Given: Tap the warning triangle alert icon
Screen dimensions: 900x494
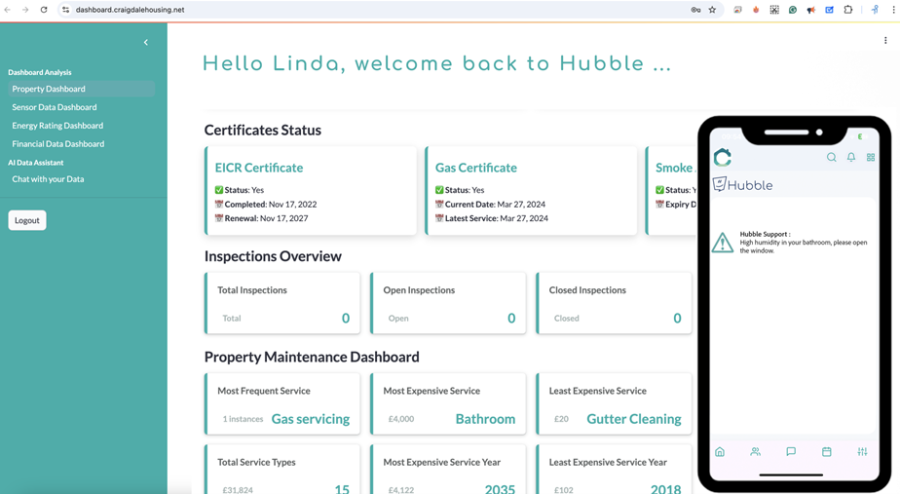Looking at the screenshot, I should click(722, 243).
